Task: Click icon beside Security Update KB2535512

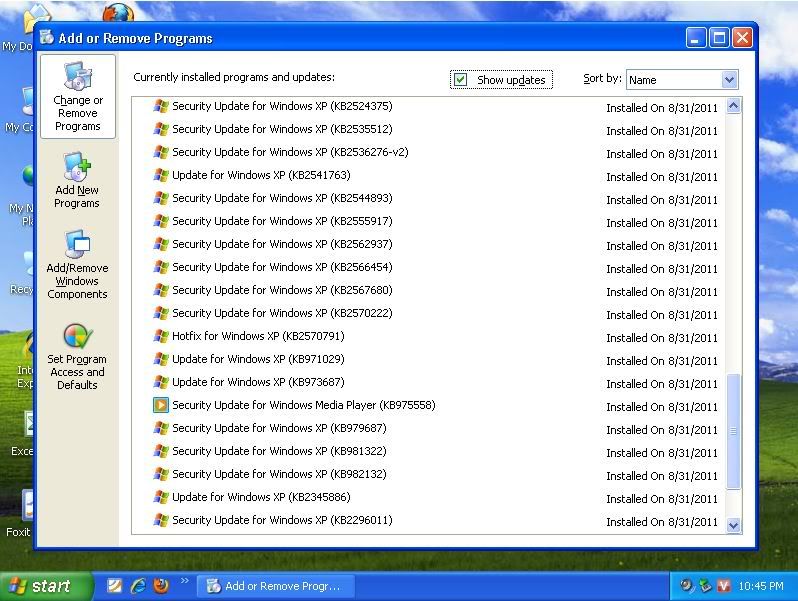Action: pos(161,129)
